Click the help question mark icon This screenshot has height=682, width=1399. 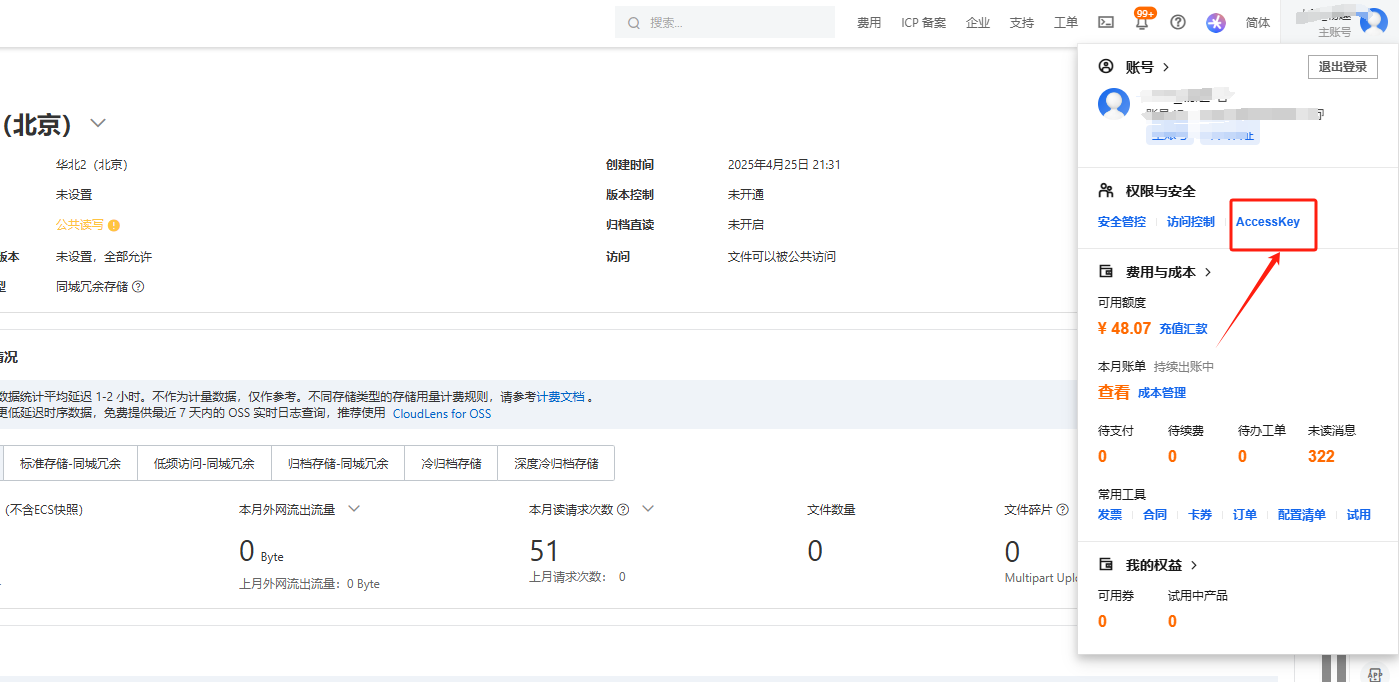tap(1178, 22)
